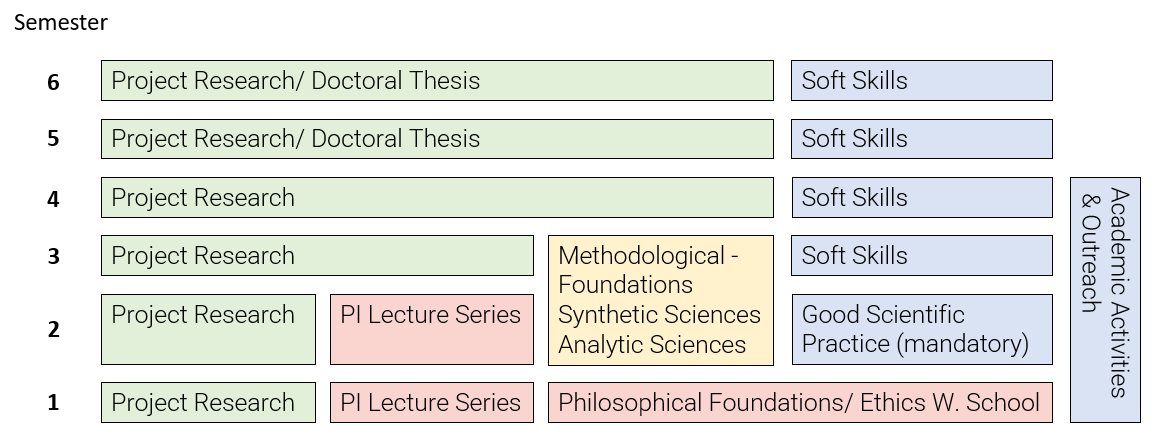
Task: Select the semester 6 Project Research/Doctoral Thesis box
Action: point(437,81)
